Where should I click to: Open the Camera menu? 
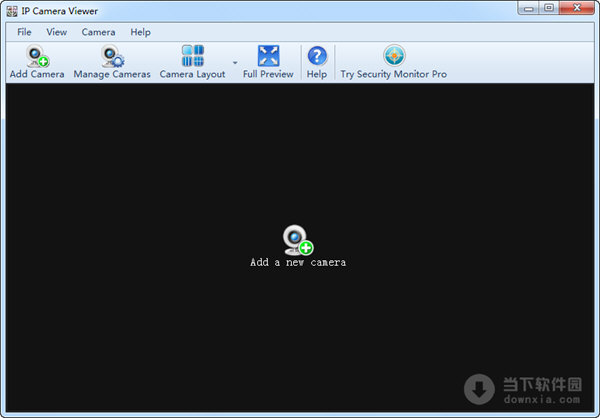click(98, 32)
